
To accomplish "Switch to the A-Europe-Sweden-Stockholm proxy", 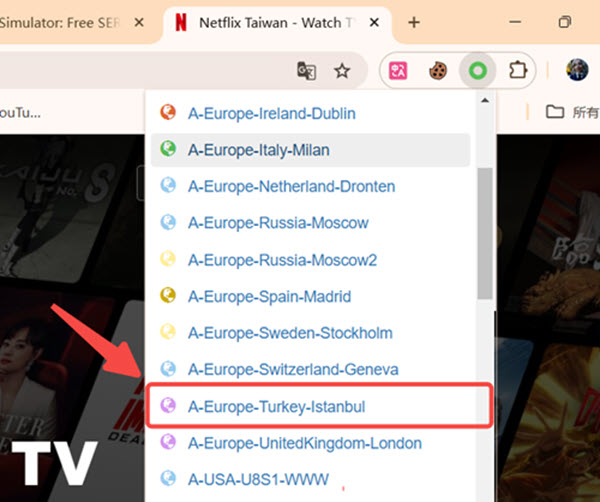I will [310, 333].
